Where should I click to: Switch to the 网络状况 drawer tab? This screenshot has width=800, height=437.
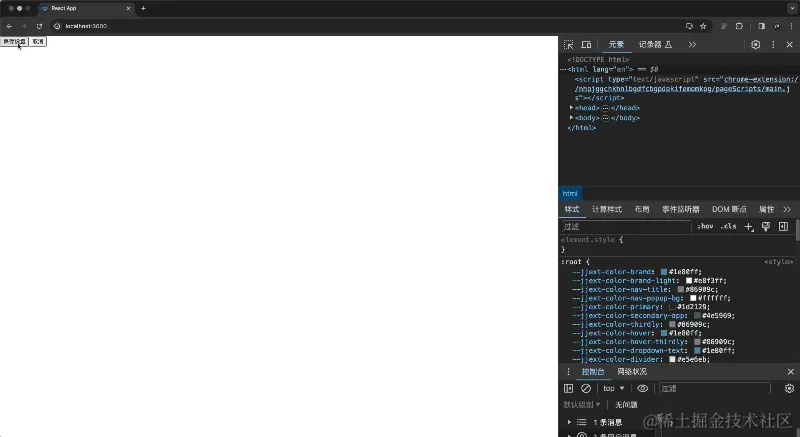[632, 372]
